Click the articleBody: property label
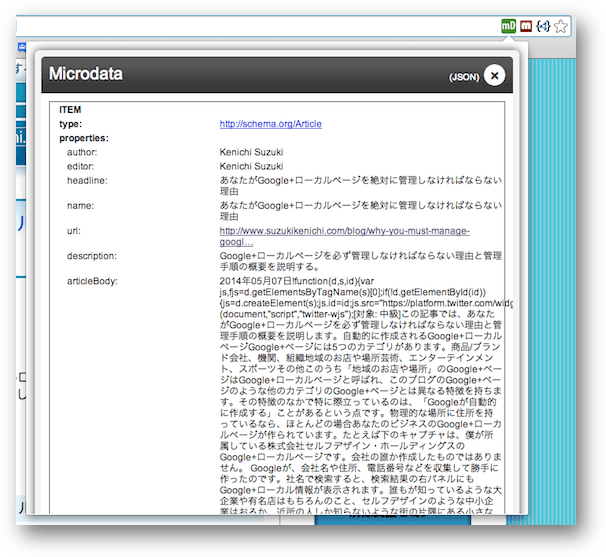 (x=92, y=281)
